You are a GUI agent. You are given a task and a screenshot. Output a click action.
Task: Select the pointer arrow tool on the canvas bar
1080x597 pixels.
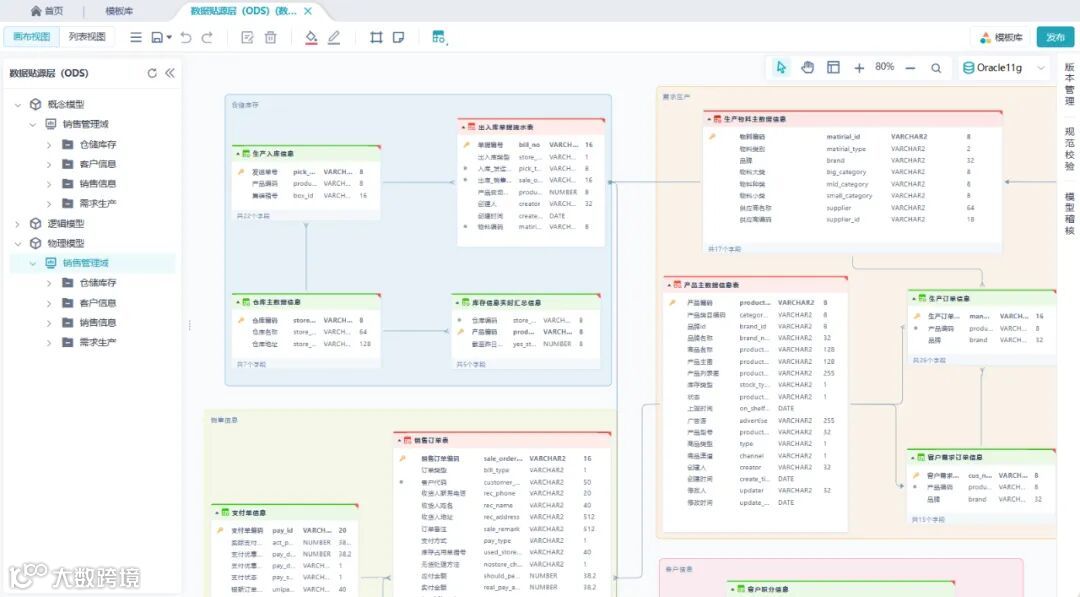point(780,67)
